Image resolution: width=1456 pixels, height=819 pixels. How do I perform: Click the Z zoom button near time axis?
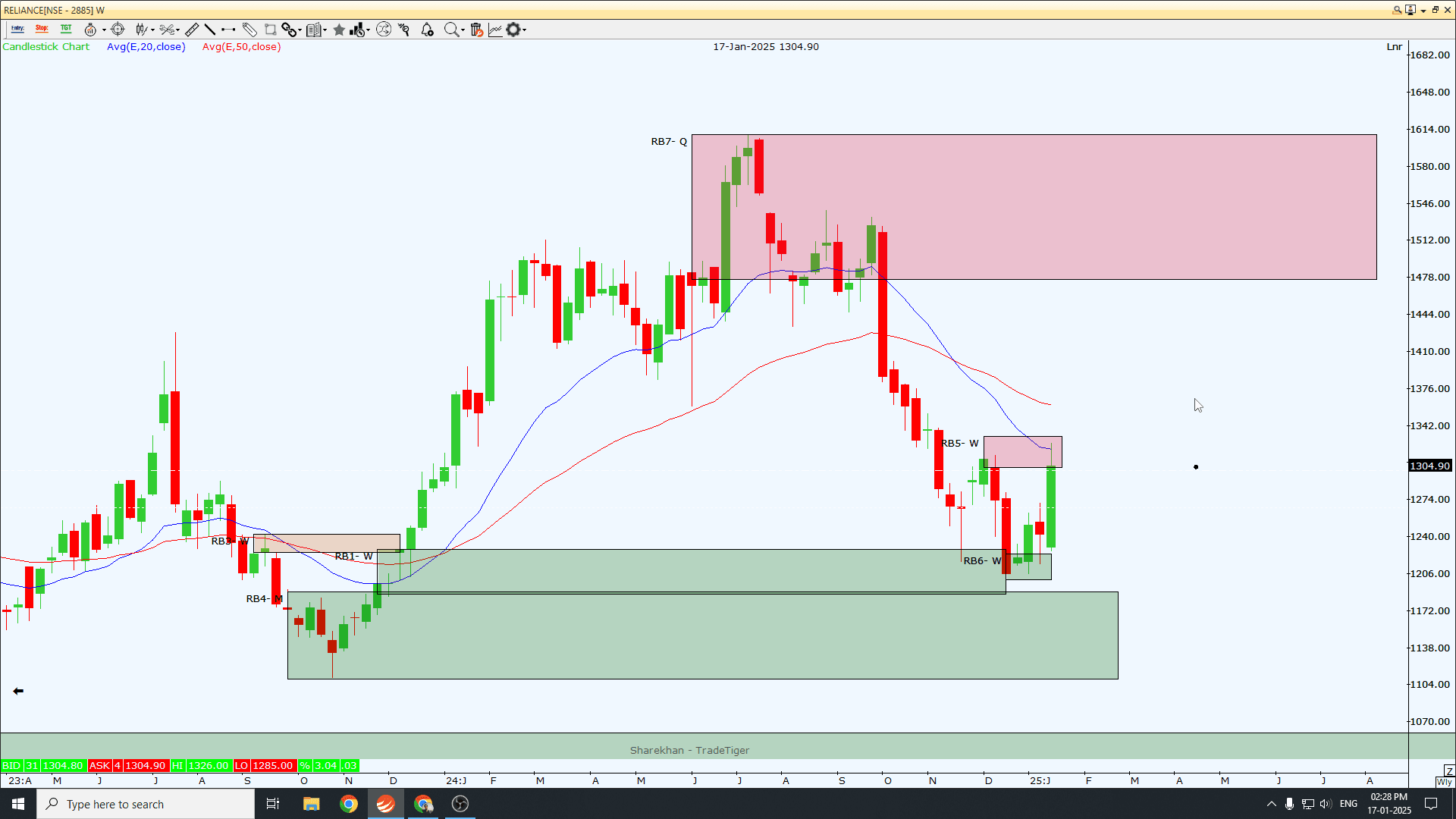1449,770
